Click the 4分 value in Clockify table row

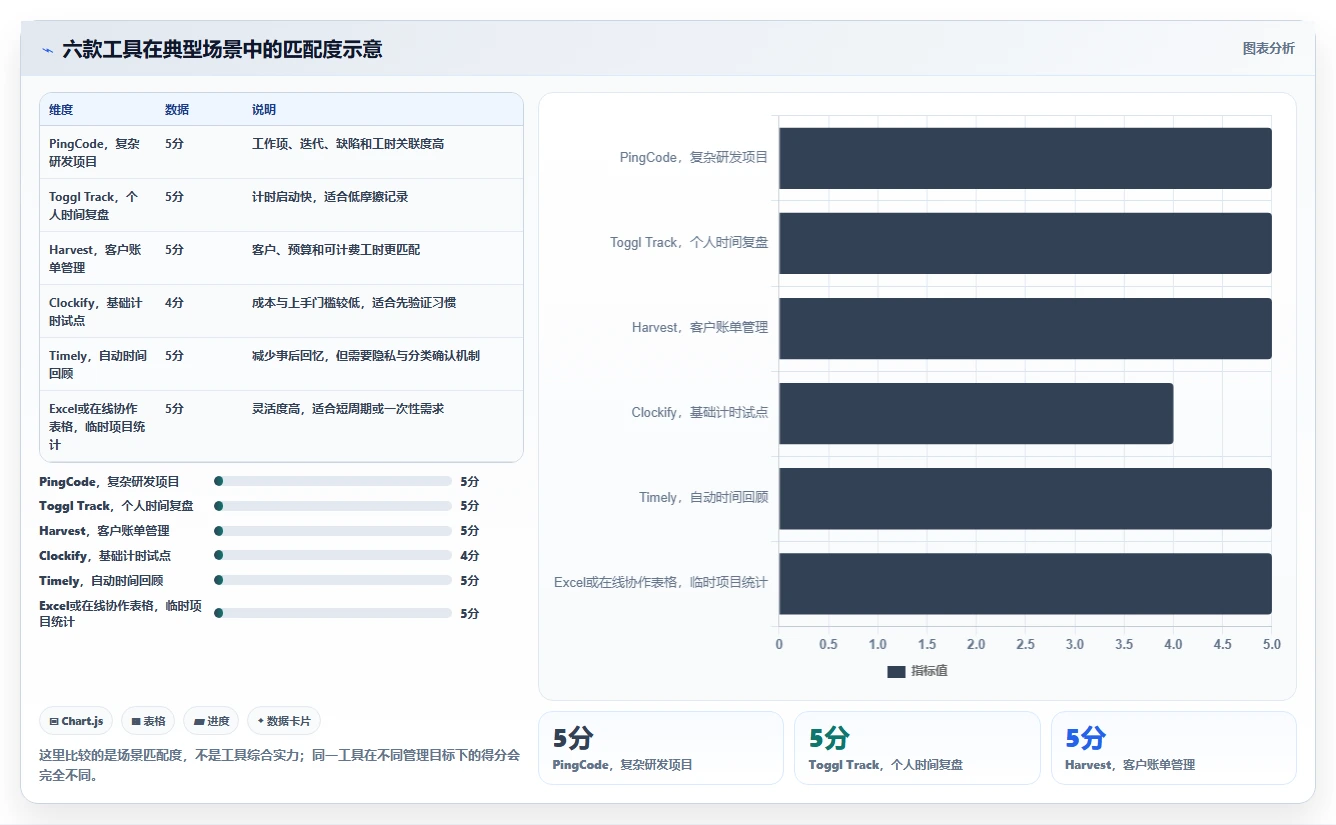[174, 302]
